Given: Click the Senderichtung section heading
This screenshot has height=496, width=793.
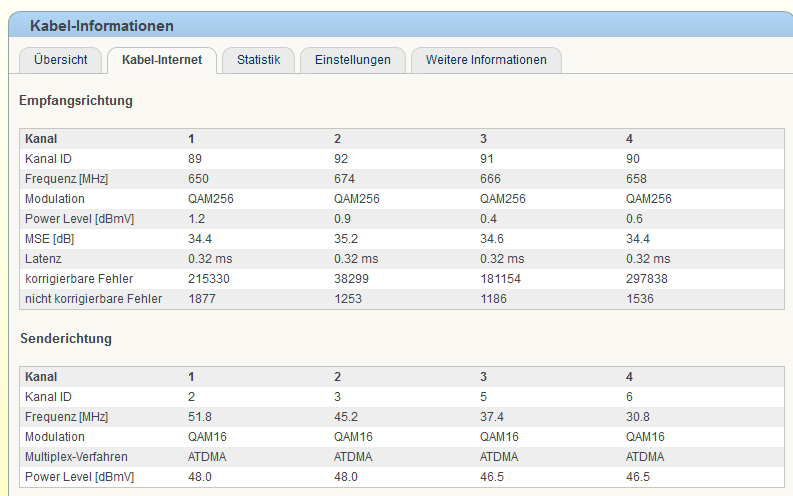Looking at the screenshot, I should (x=66, y=339).
